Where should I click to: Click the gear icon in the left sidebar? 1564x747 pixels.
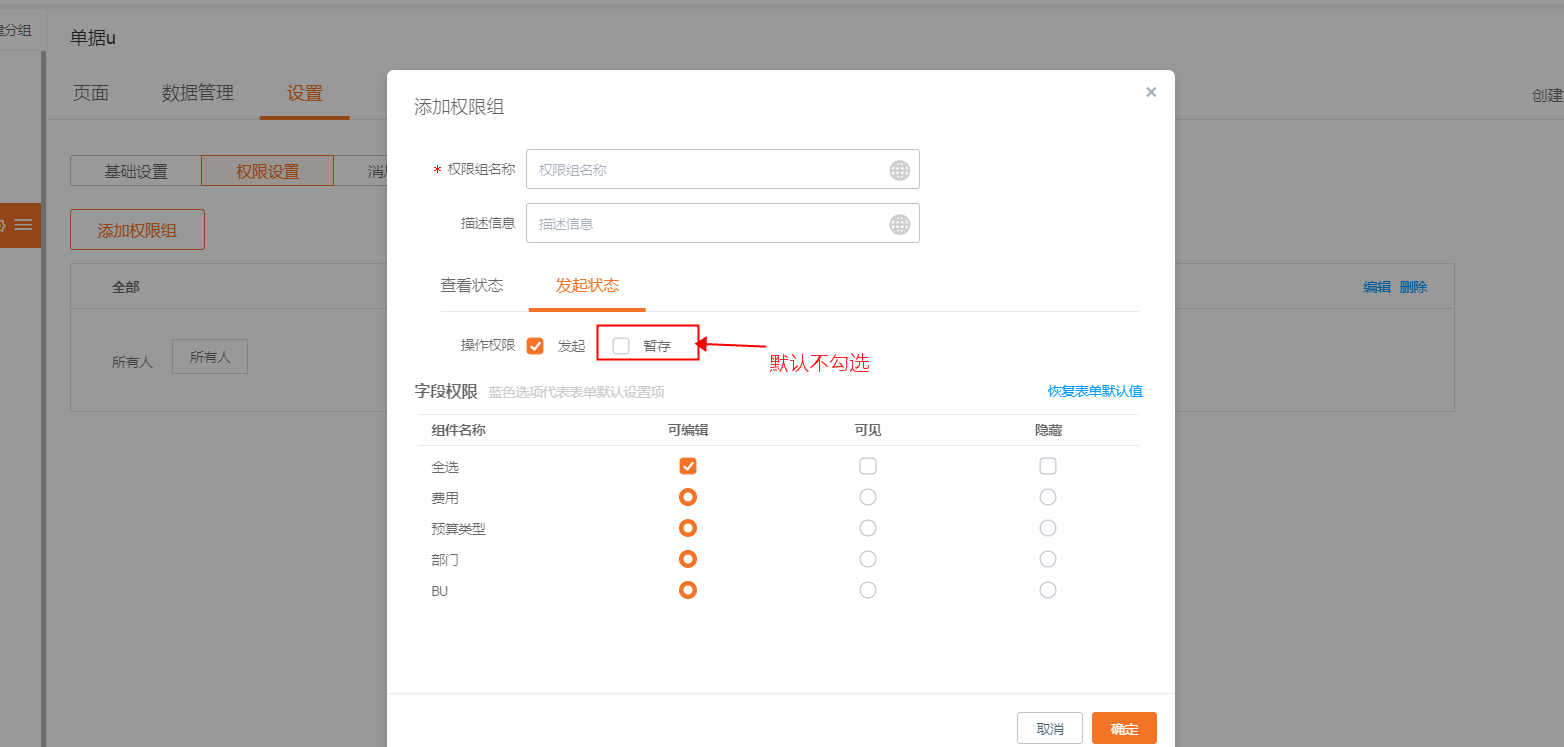[4, 225]
